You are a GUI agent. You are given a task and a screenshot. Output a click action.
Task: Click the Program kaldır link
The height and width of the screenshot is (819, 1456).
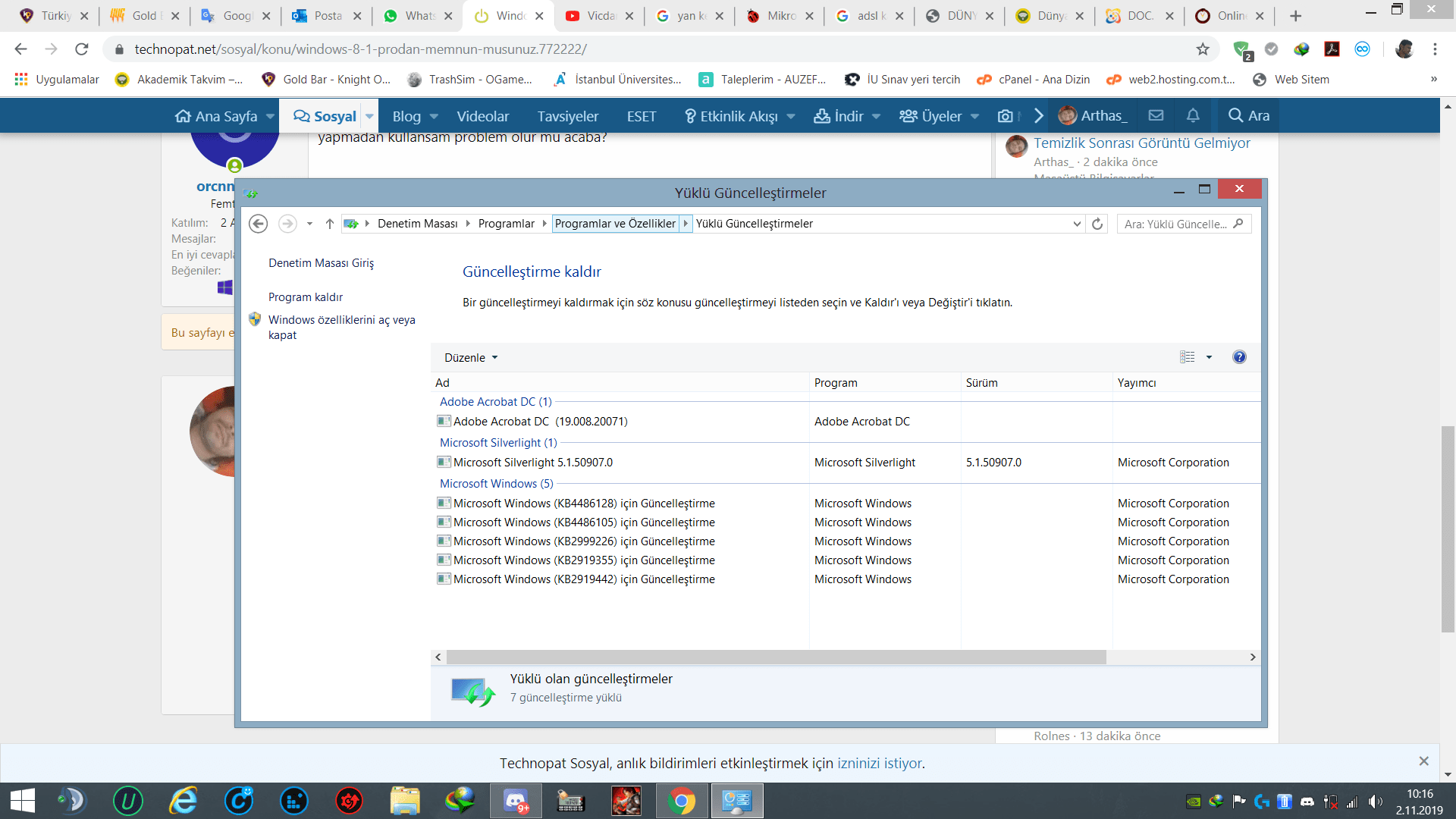[306, 297]
